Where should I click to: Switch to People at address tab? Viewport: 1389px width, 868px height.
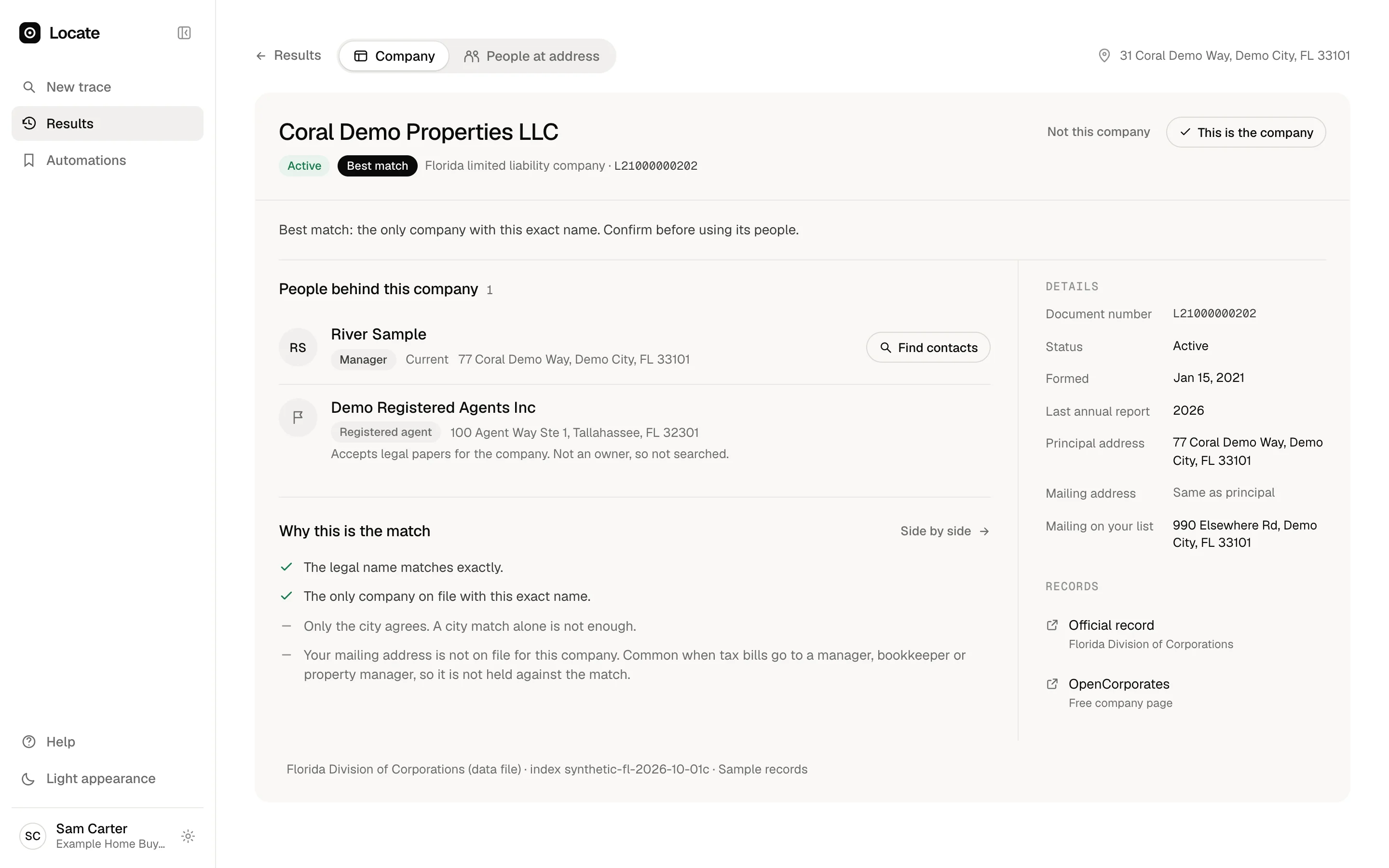531,56
